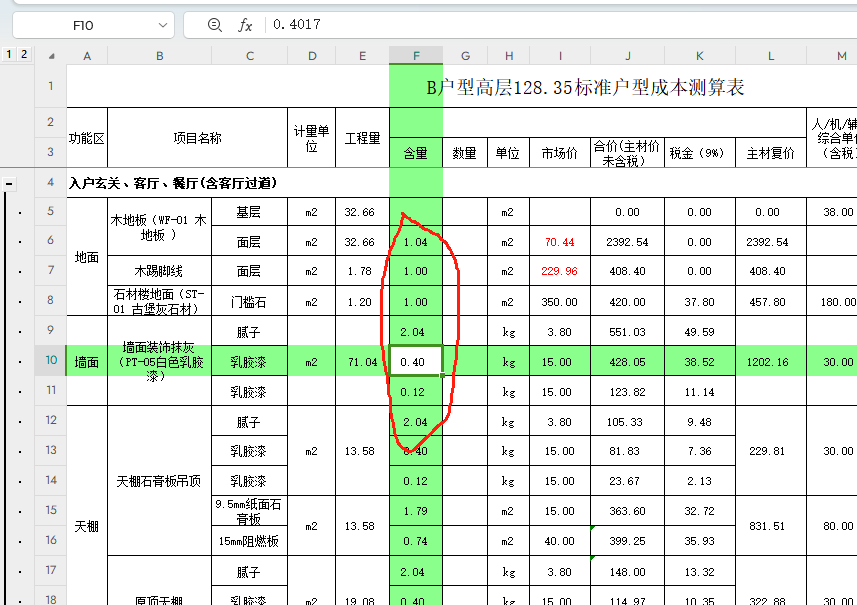This screenshot has width=857, height=605.
Task: Select row 4 header
Action: pyautogui.click(x=51, y=183)
